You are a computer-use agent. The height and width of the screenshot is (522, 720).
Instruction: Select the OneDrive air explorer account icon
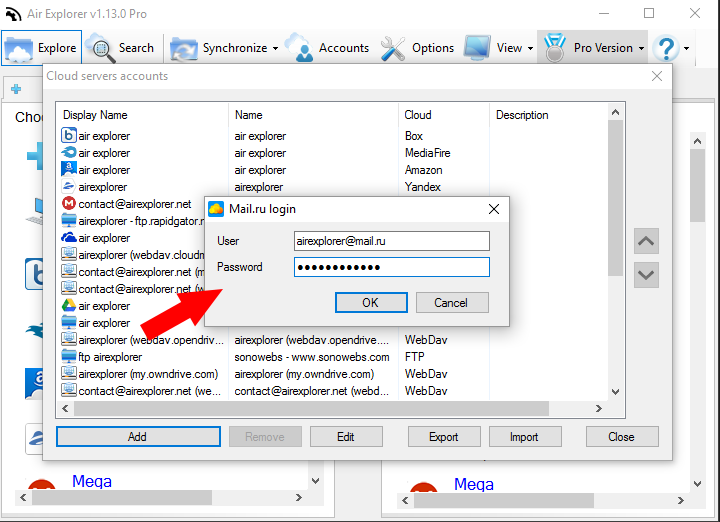tap(68, 237)
